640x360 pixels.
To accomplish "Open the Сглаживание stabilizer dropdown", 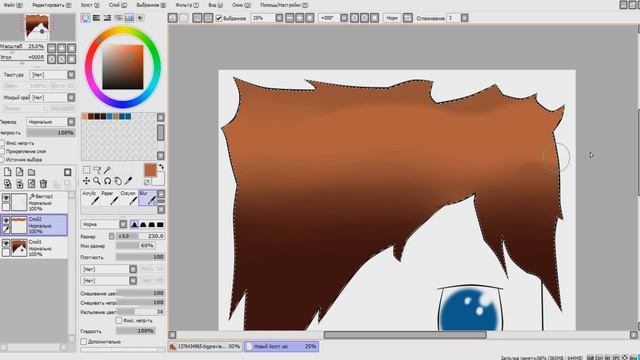I will pos(464,18).
